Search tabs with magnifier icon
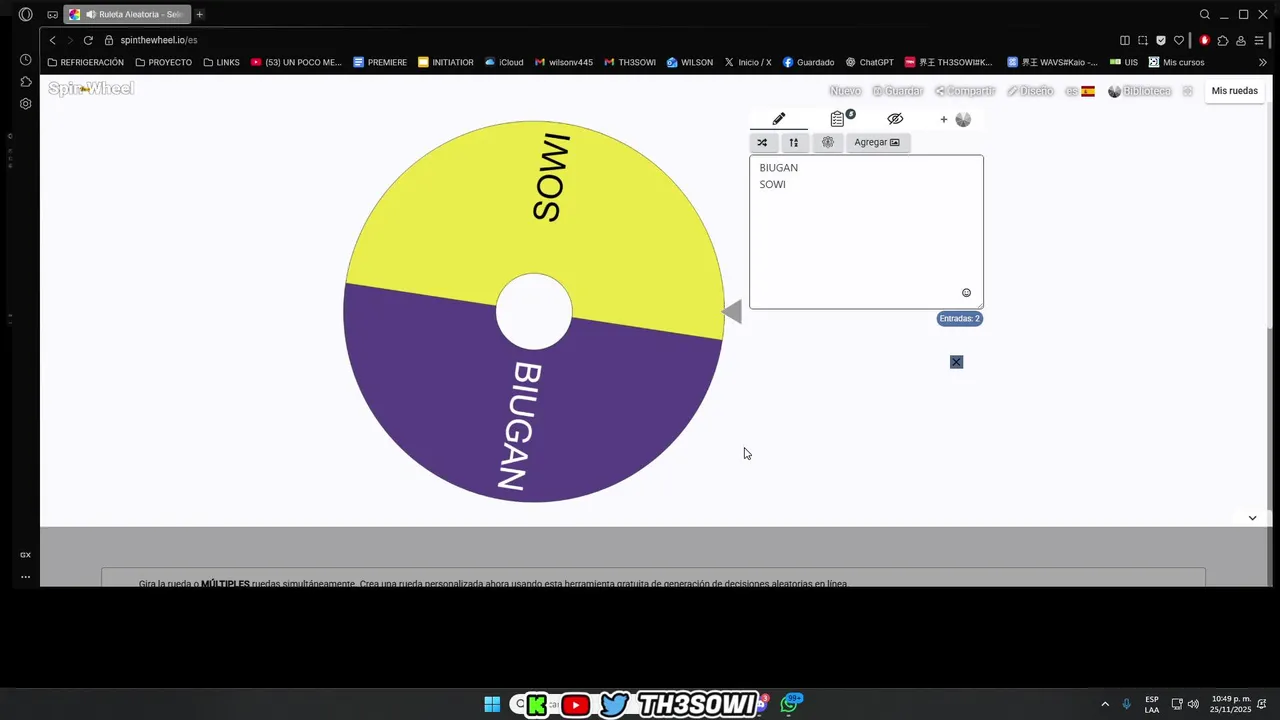 click(x=1205, y=14)
